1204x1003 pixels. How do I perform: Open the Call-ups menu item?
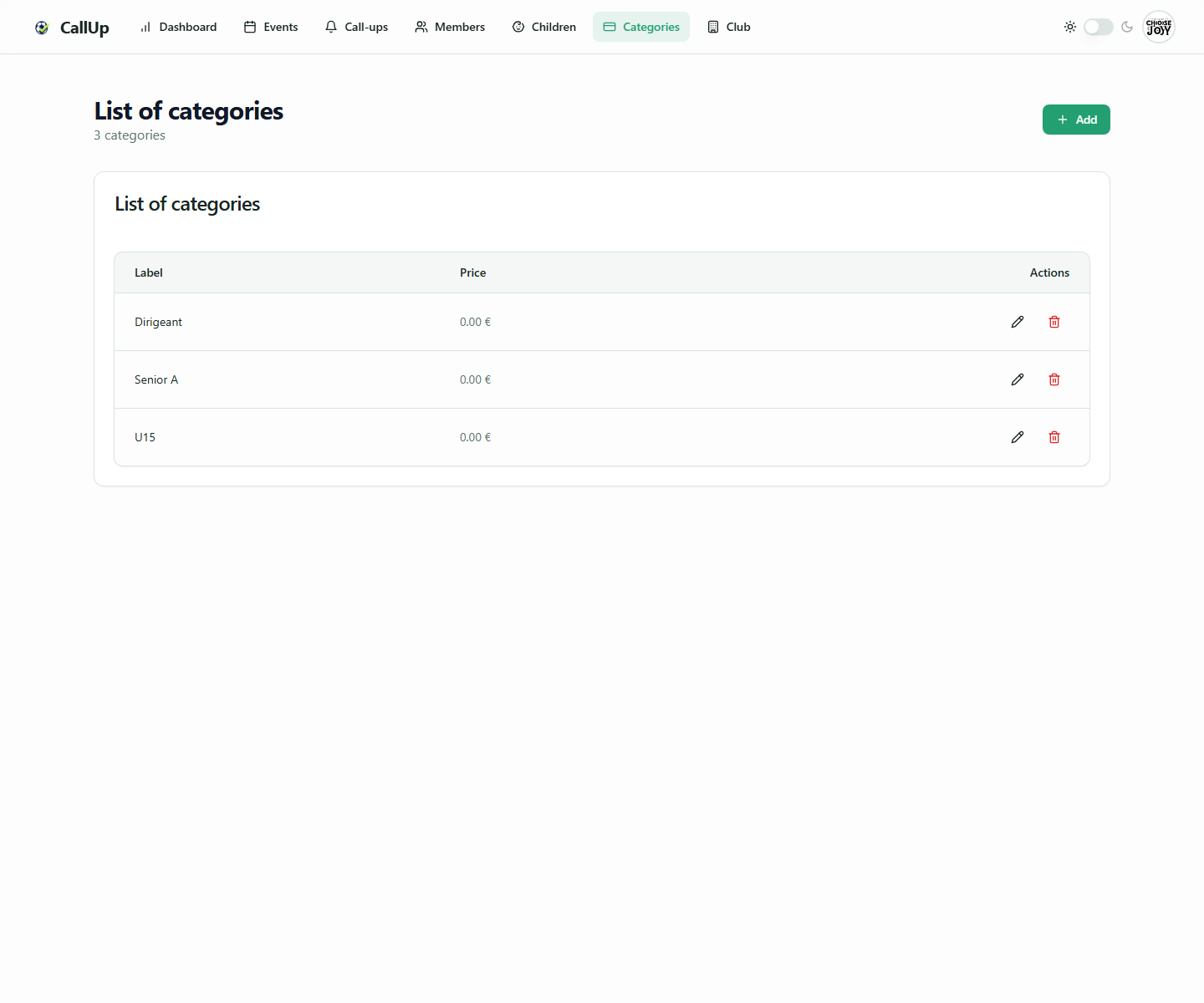click(x=356, y=27)
